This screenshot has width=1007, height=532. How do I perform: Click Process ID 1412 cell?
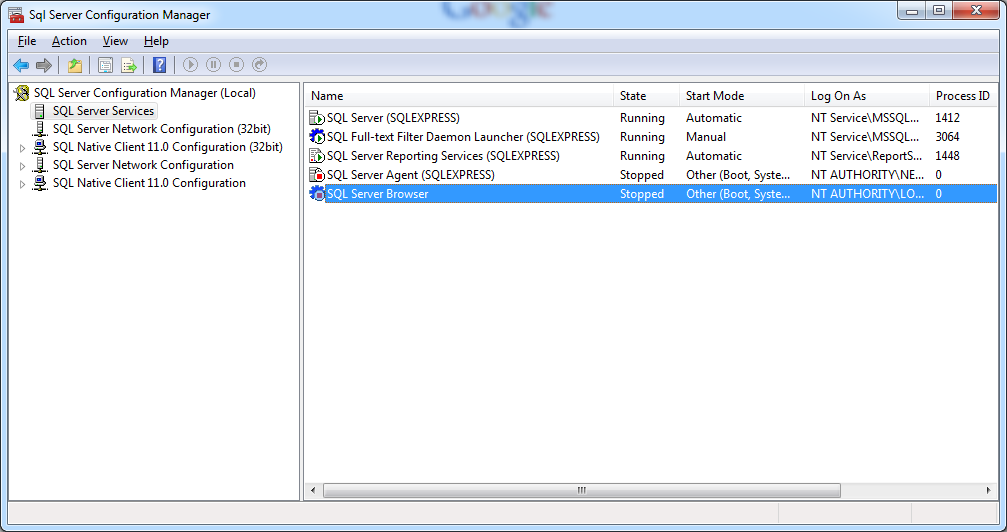coord(947,118)
